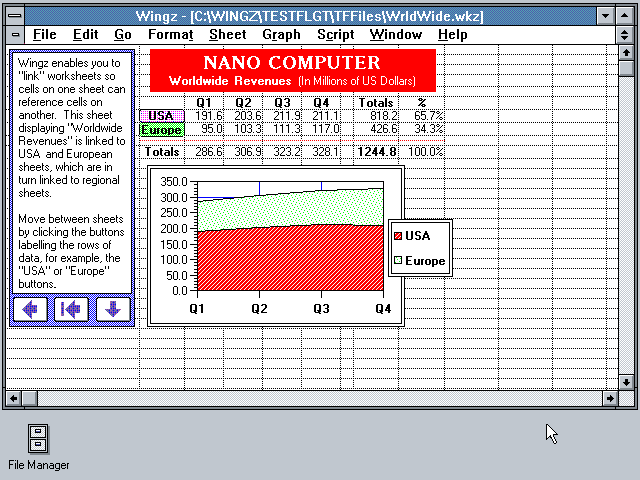Select USA Q4 cell 211.1
640x480 pixels.
[x=321, y=116]
